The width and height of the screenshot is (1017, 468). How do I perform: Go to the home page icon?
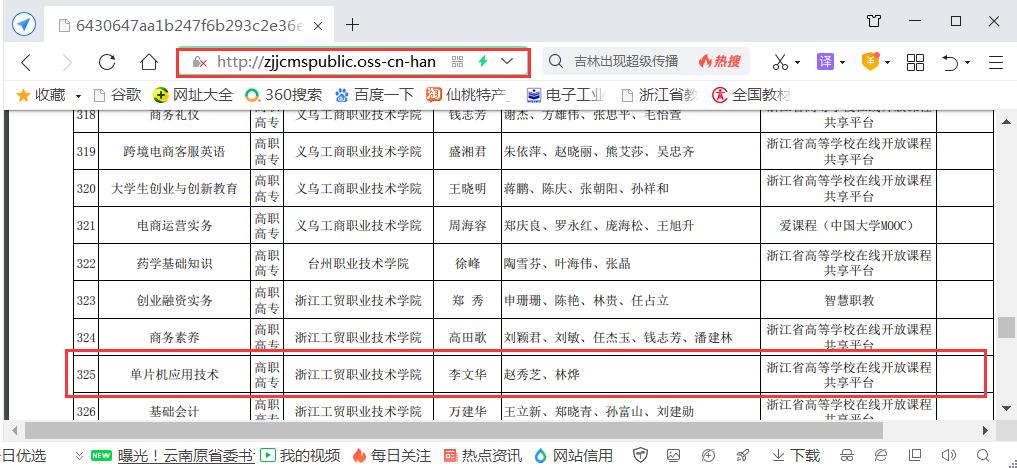pos(149,62)
